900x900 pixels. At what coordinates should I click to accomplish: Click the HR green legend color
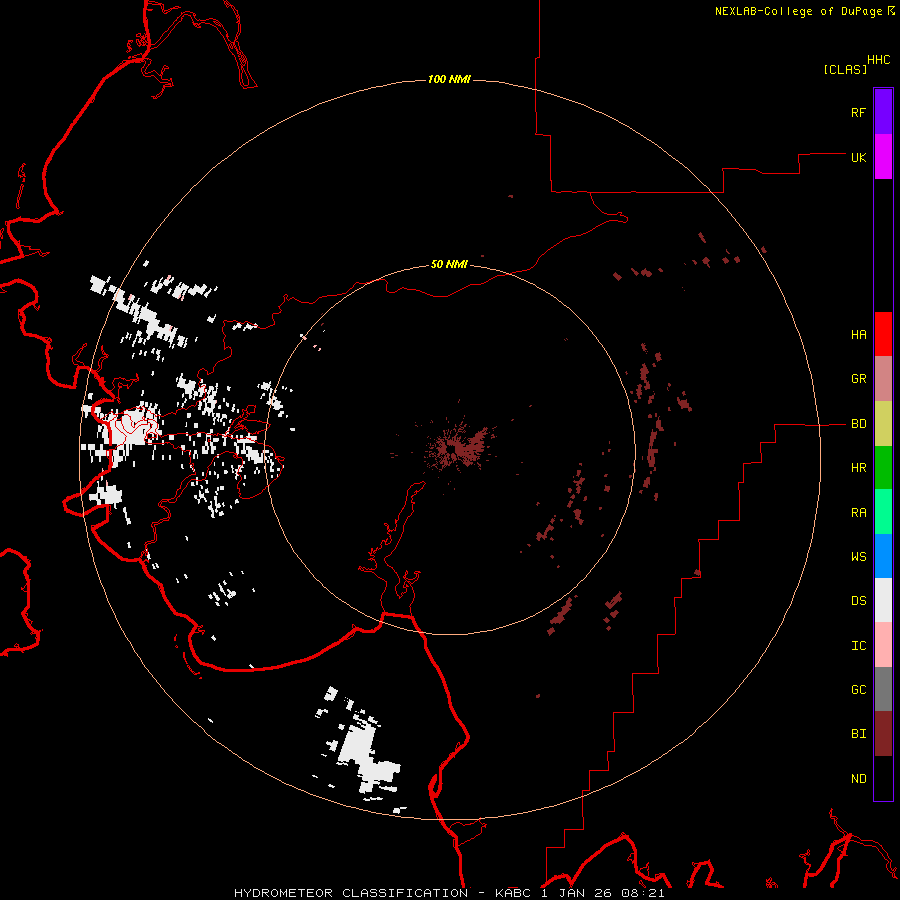pos(883,468)
